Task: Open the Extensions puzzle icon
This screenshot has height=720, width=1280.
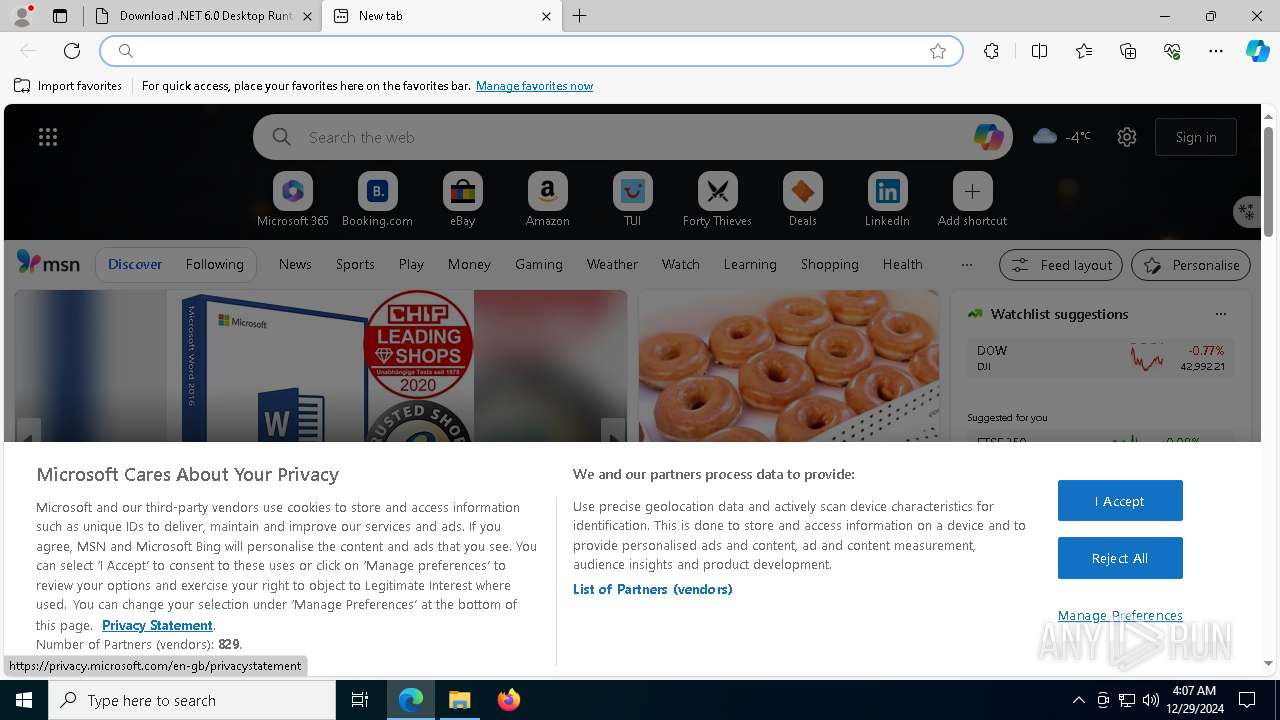Action: click(991, 51)
